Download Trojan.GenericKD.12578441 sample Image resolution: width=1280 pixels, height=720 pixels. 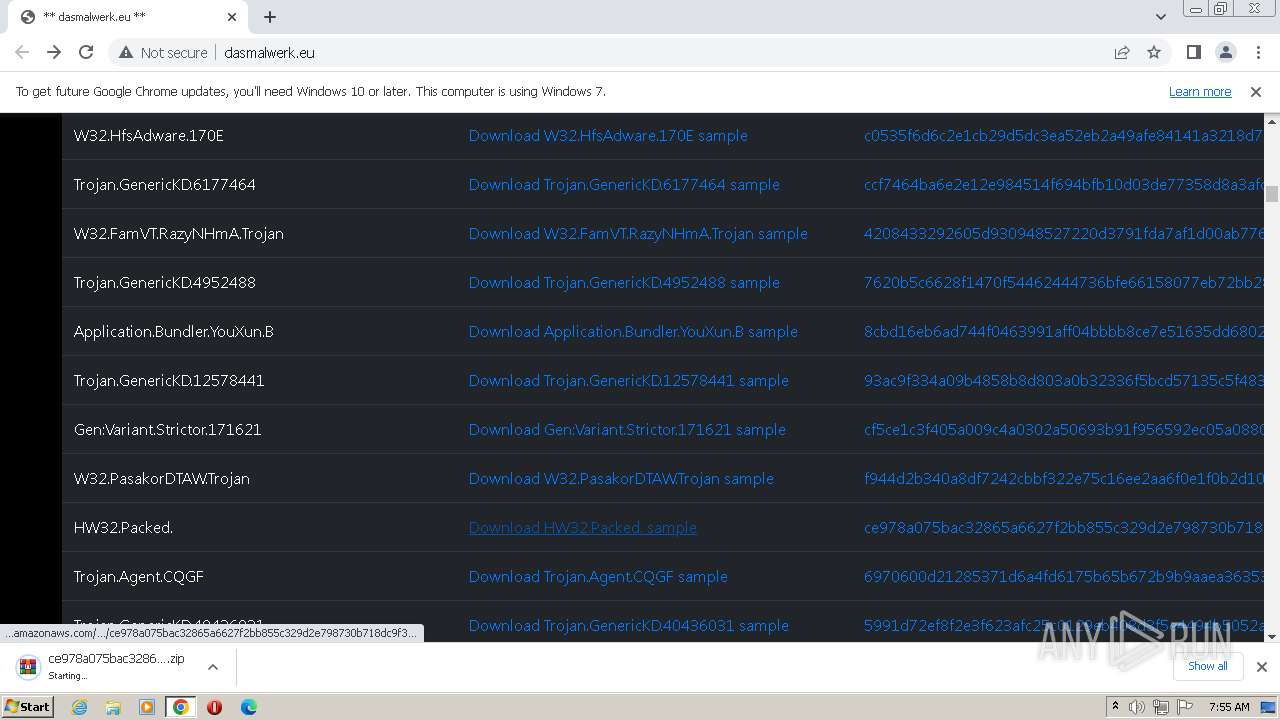[x=629, y=380]
